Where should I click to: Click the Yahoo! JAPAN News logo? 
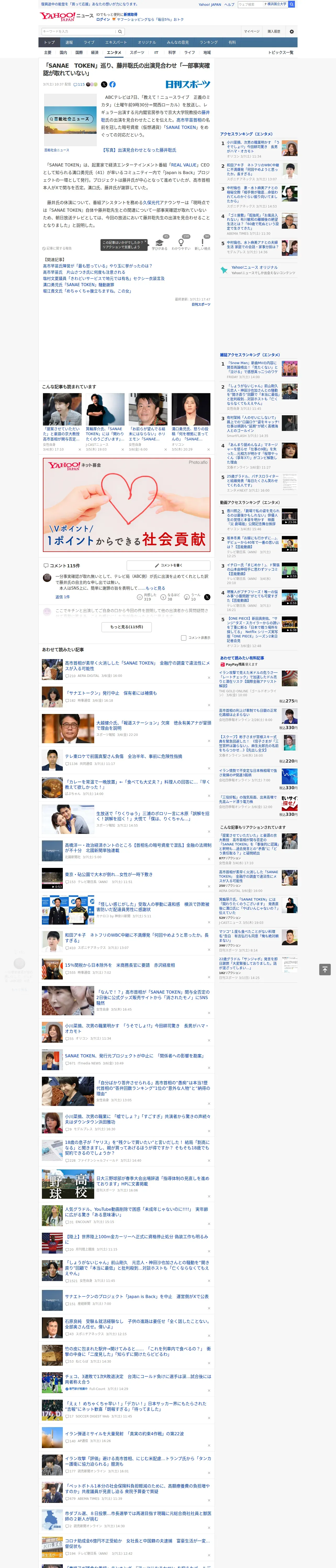[x=66, y=16]
